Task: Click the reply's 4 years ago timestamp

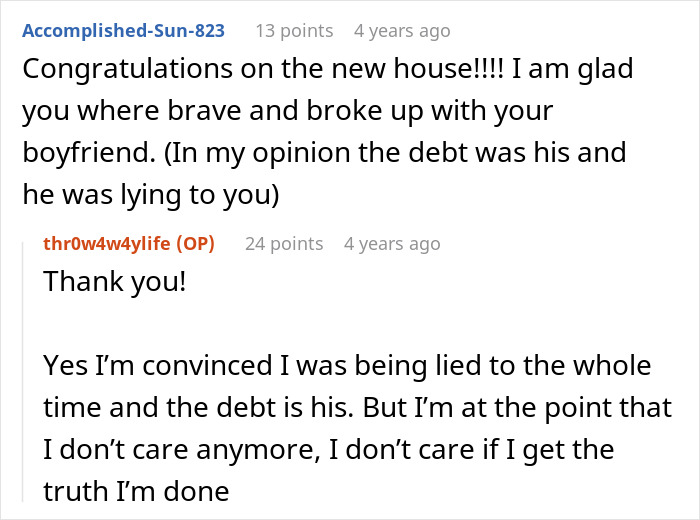Action: tap(392, 243)
